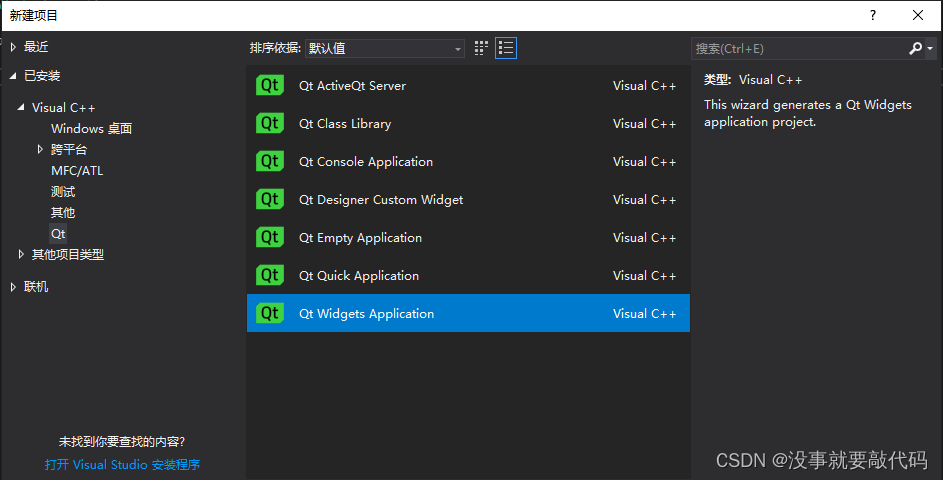Select Windows 桌面 in the tree
This screenshot has height=480, width=943.
pos(91,129)
